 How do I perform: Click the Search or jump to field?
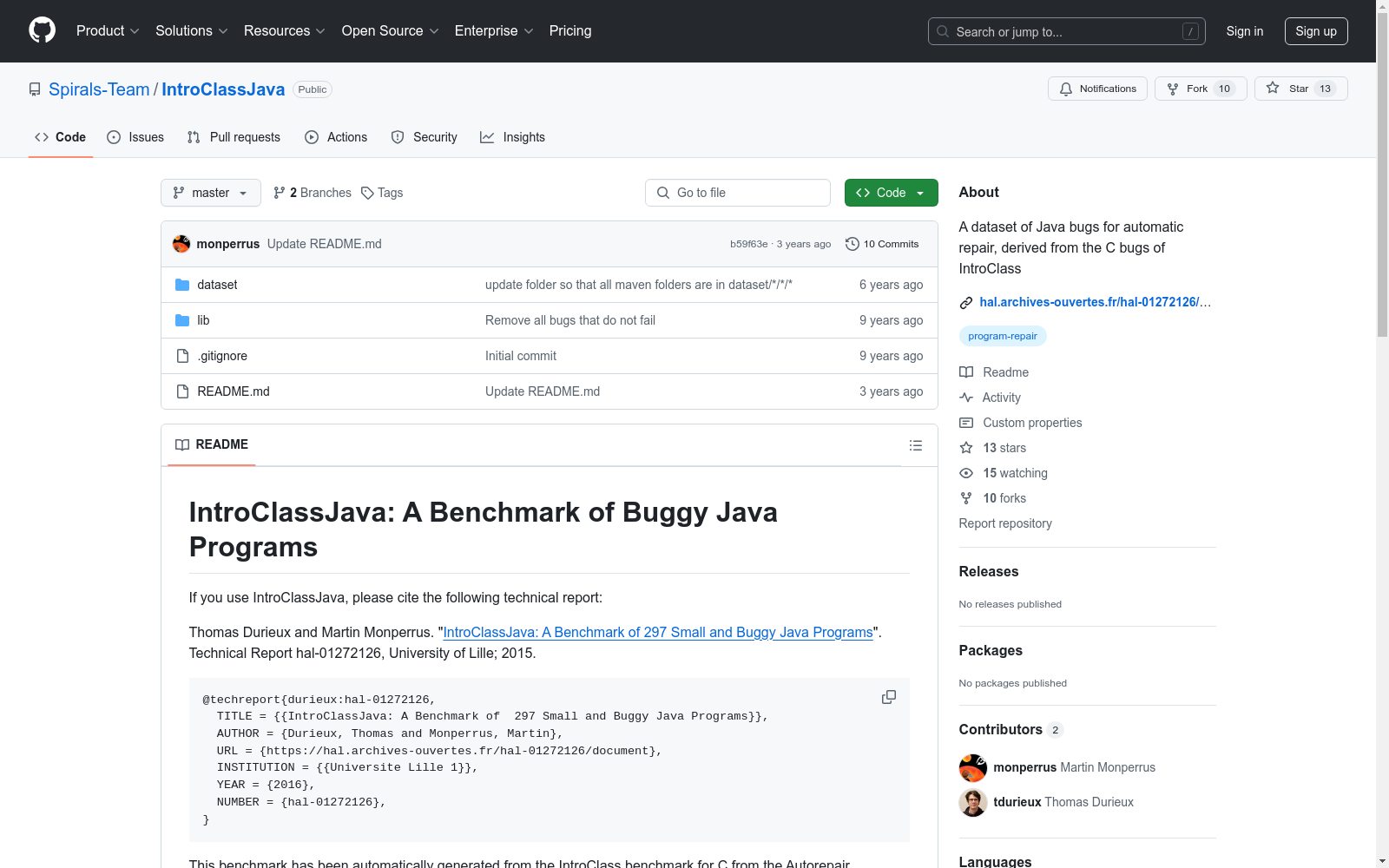(1067, 31)
